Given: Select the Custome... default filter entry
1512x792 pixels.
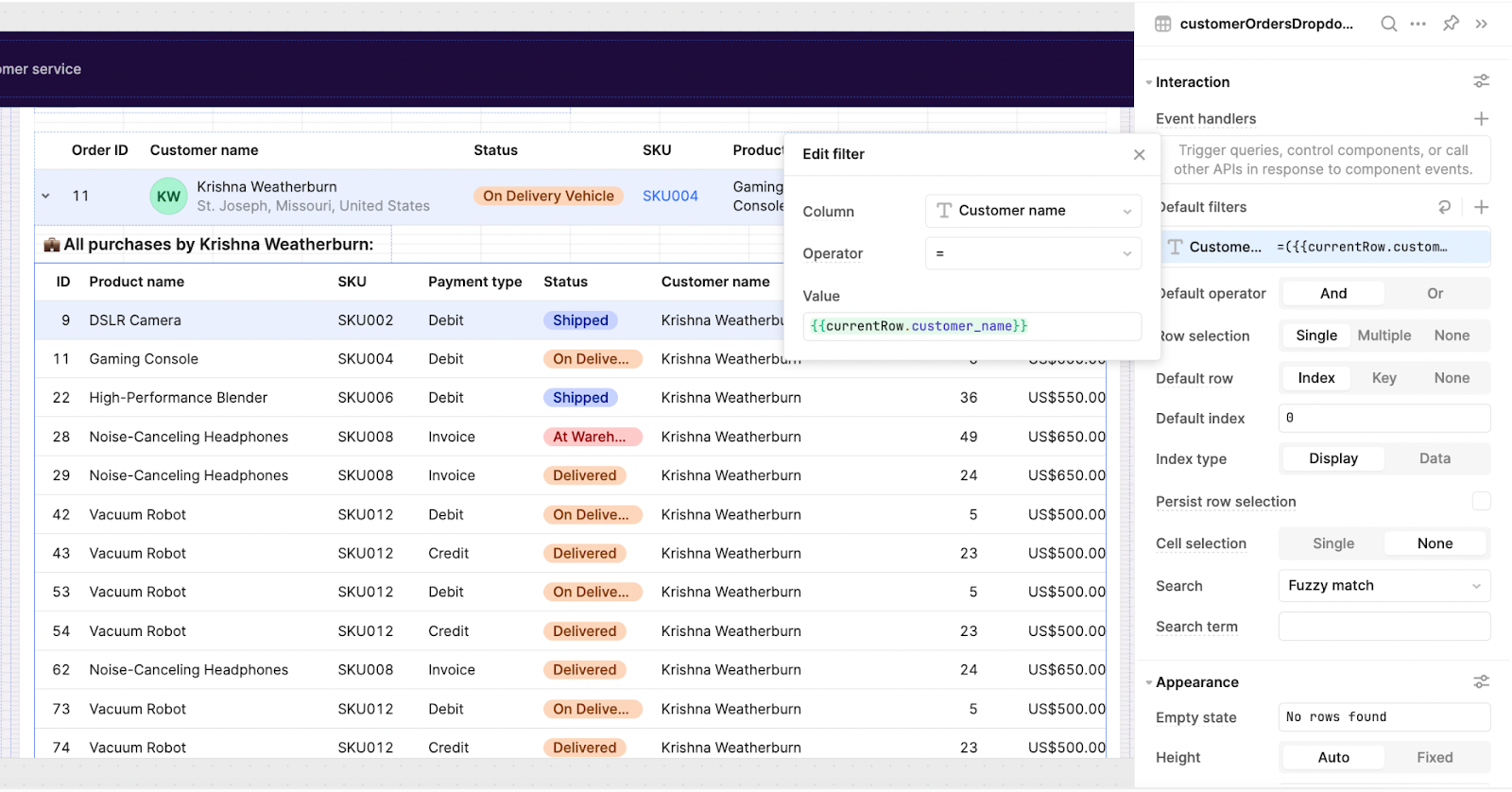Looking at the screenshot, I should tap(1326, 247).
